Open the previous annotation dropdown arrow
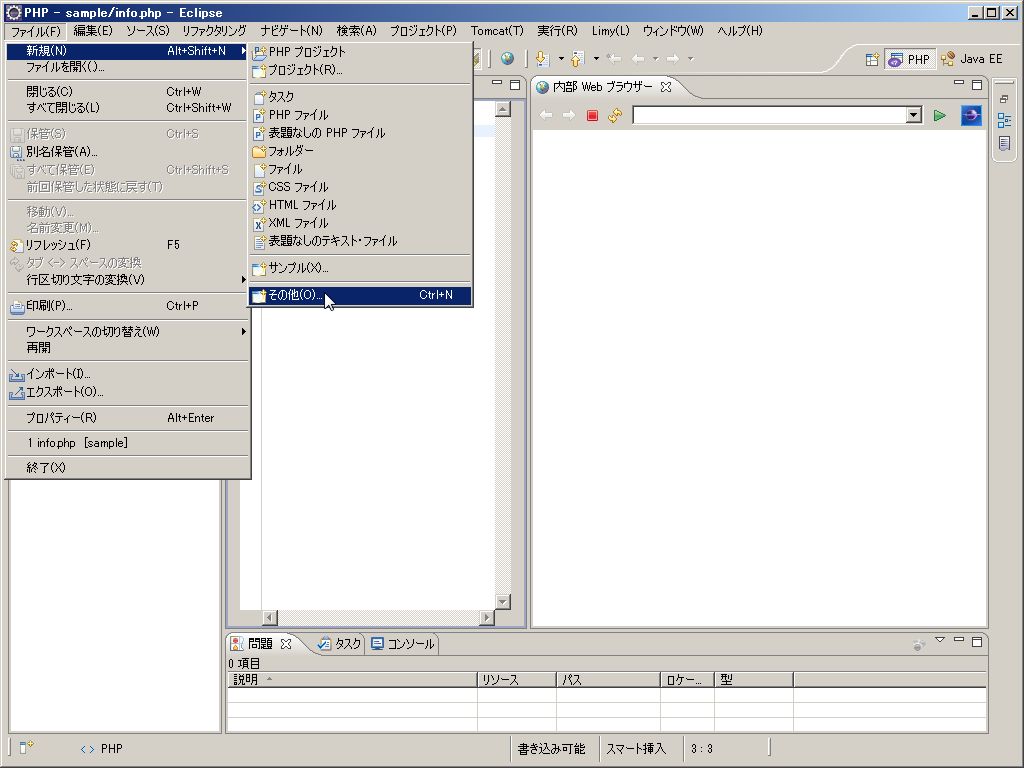Screen dimensions: 1024x768 click(596, 59)
